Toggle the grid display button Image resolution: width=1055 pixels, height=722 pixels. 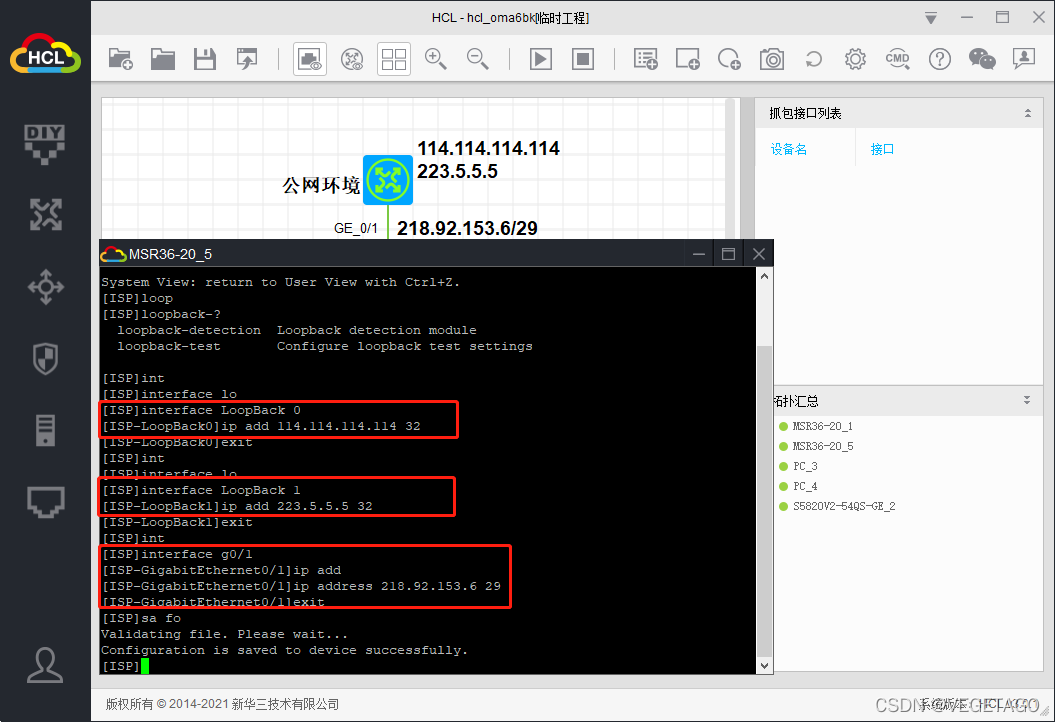[393, 59]
